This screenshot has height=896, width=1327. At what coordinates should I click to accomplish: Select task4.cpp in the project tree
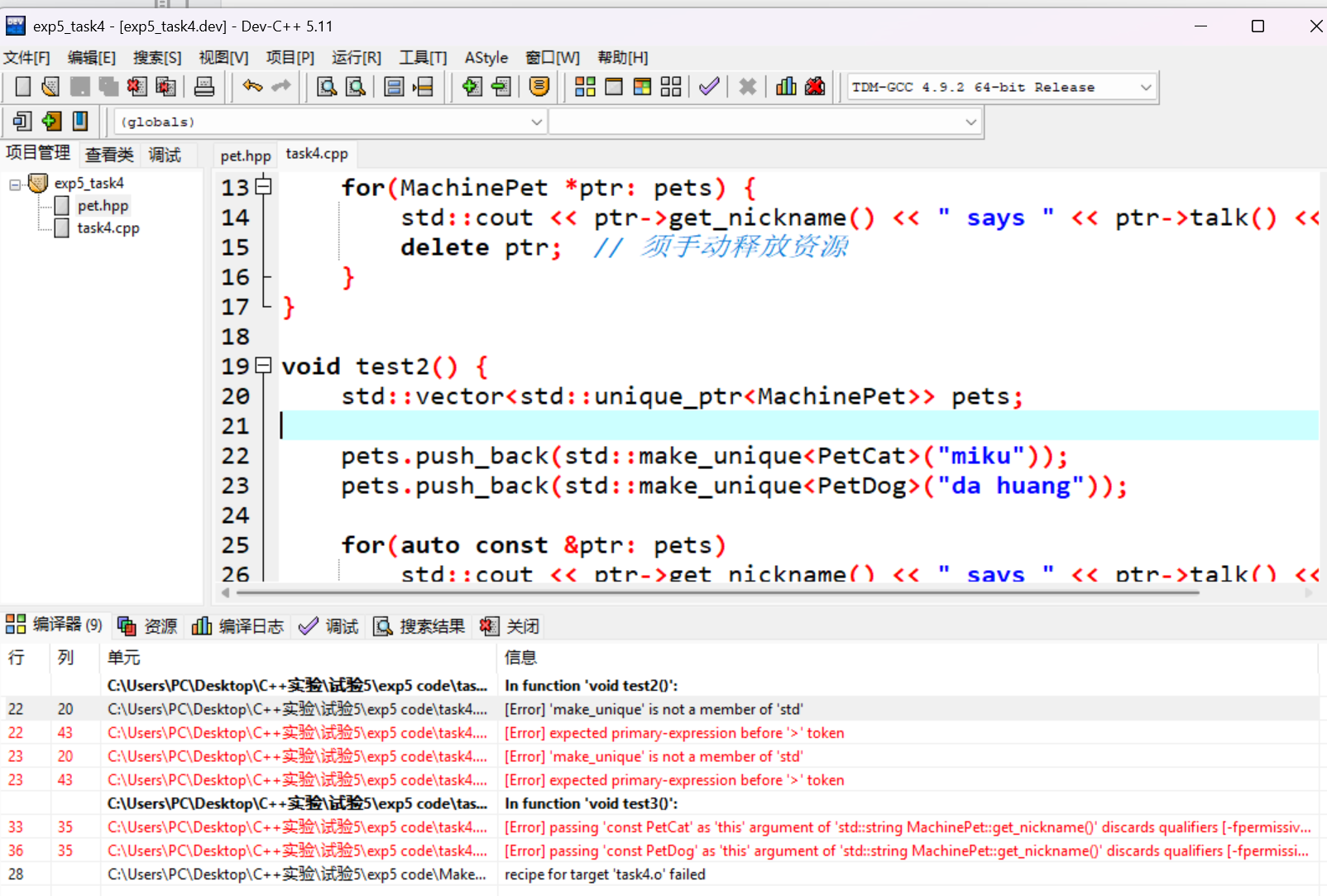(108, 228)
